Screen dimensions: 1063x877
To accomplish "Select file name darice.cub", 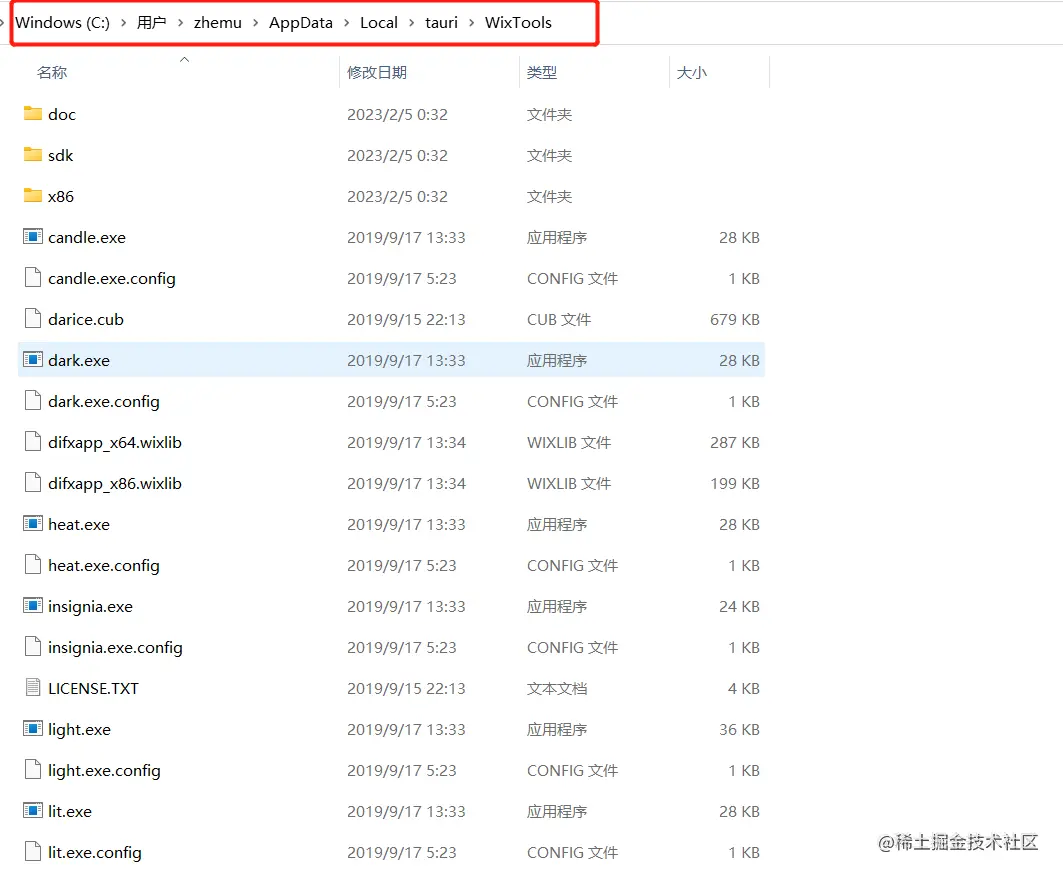I will tap(86, 319).
